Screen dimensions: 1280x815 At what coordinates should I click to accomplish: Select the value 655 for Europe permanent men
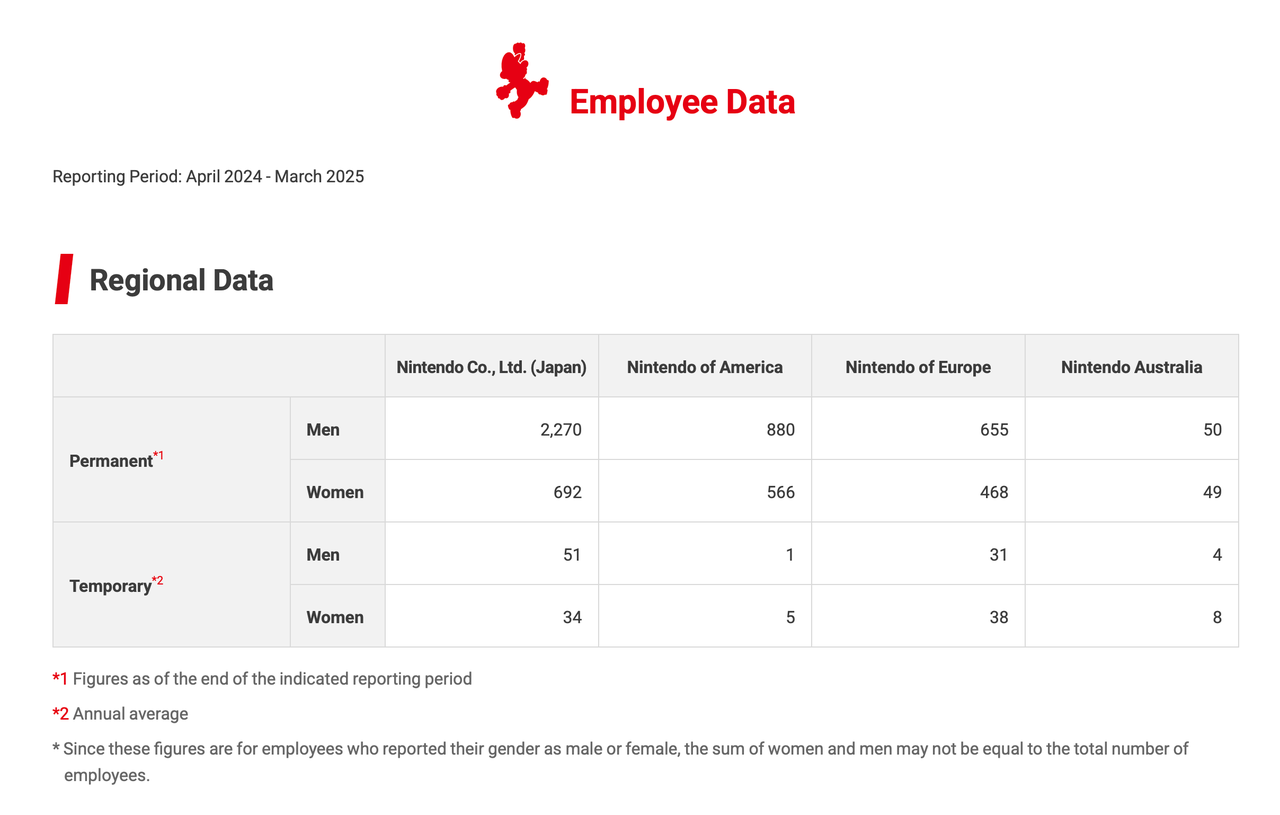[994, 430]
